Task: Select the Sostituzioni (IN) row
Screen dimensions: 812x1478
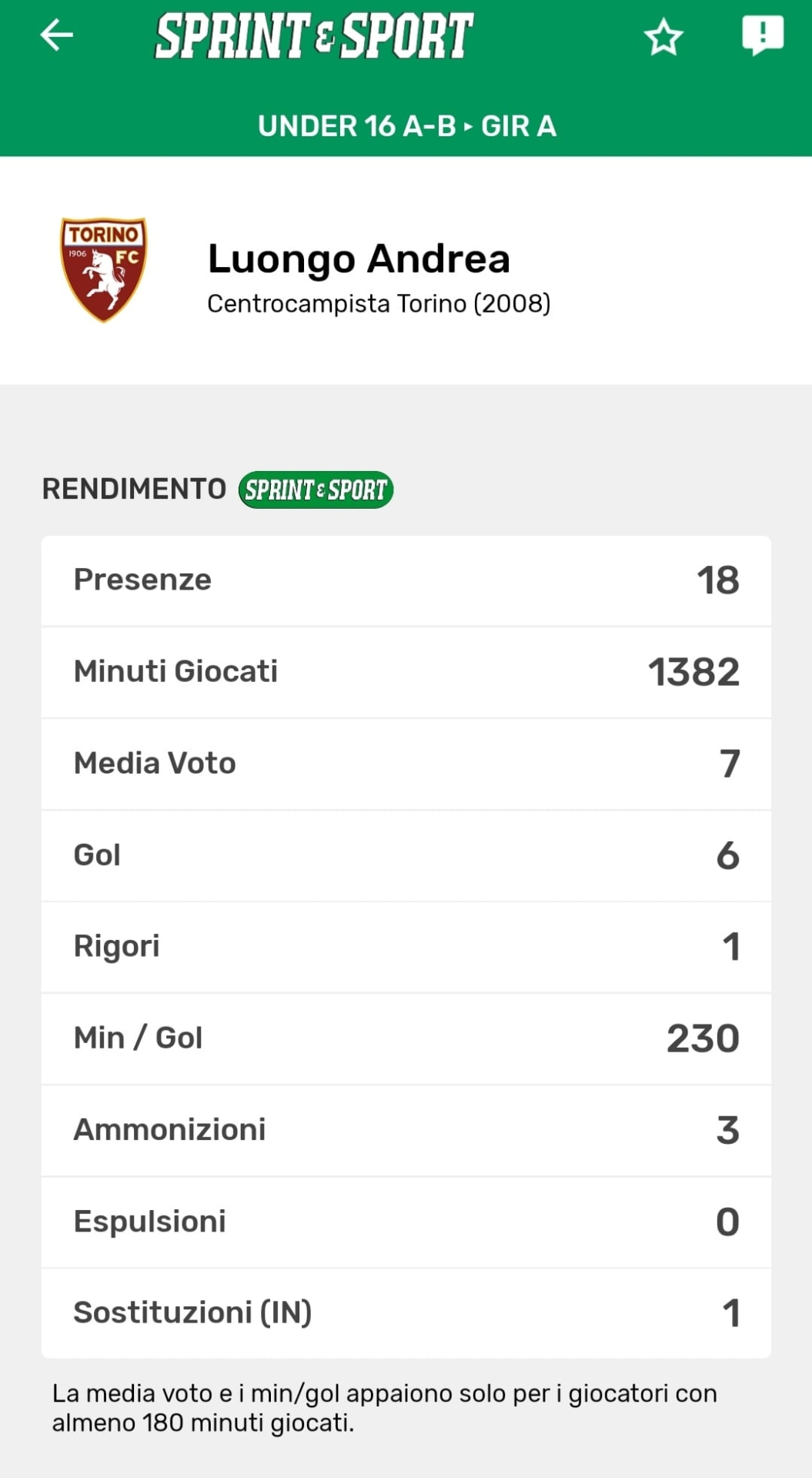Action: click(x=406, y=1313)
